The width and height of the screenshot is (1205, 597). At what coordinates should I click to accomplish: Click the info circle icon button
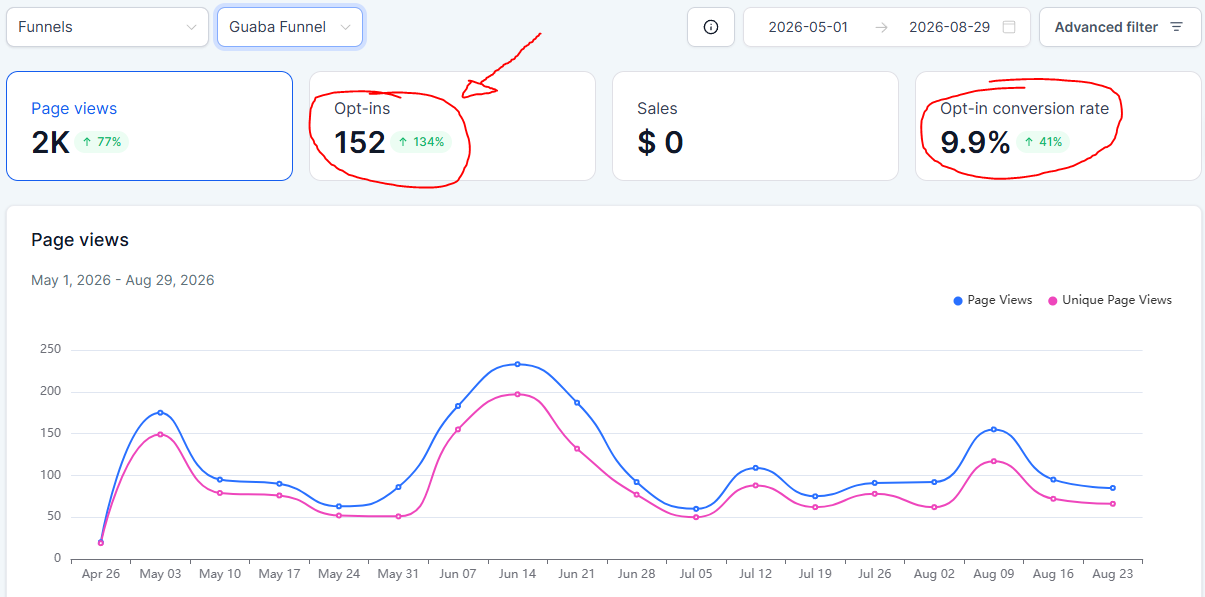click(x=711, y=27)
